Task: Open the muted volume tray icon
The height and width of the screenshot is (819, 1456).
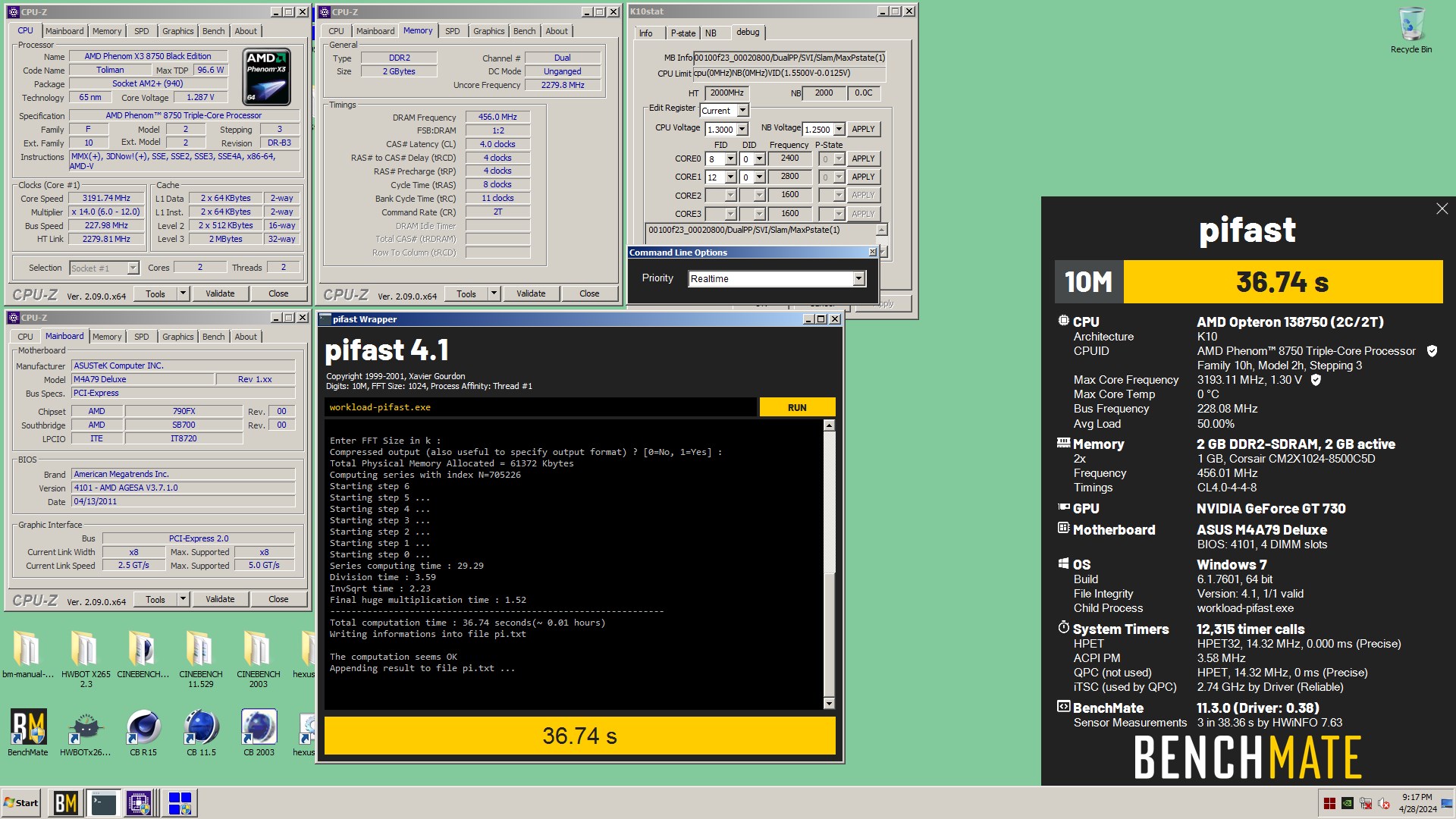Action: 1384,803
